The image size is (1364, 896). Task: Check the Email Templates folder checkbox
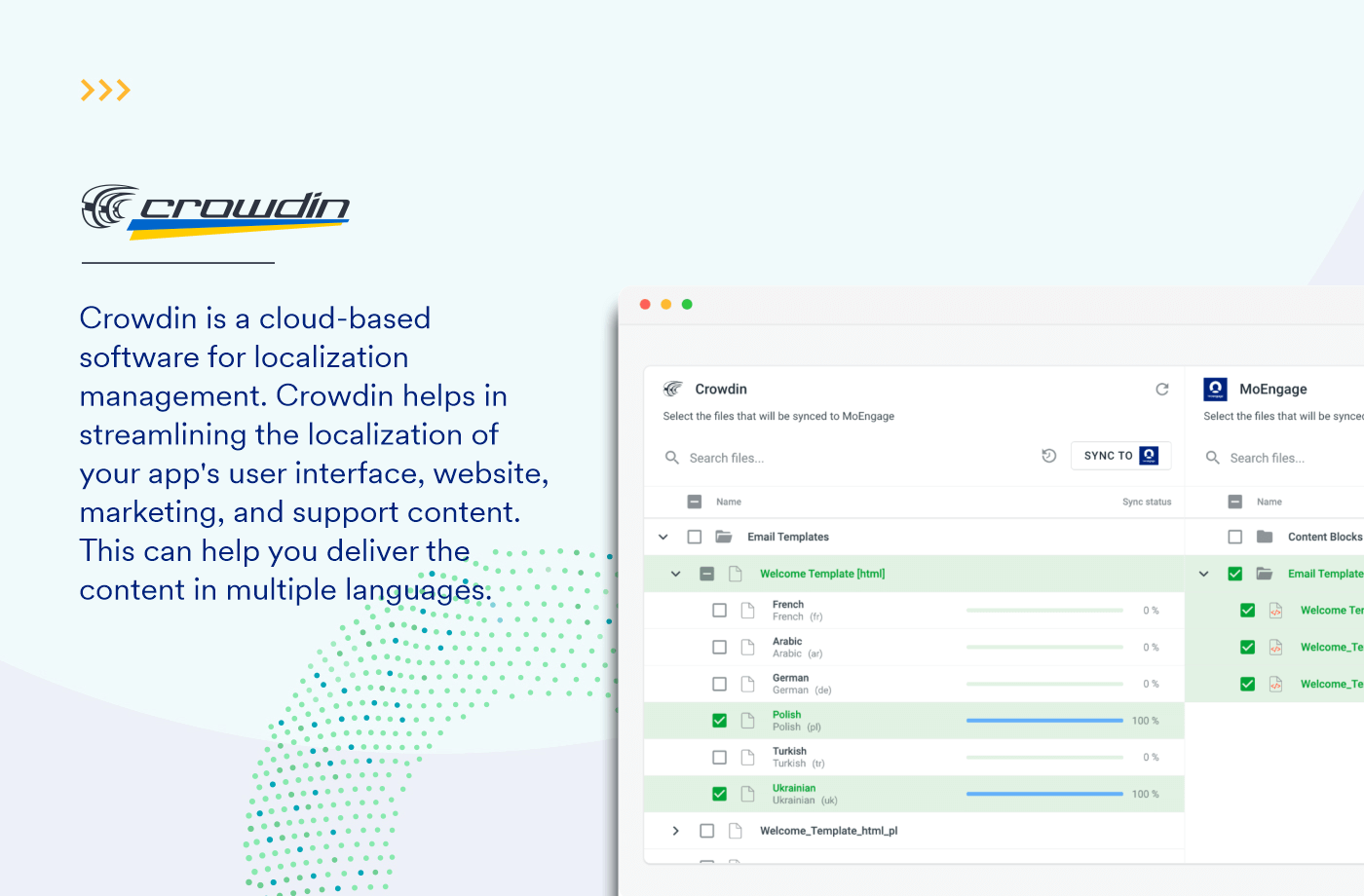coord(695,537)
